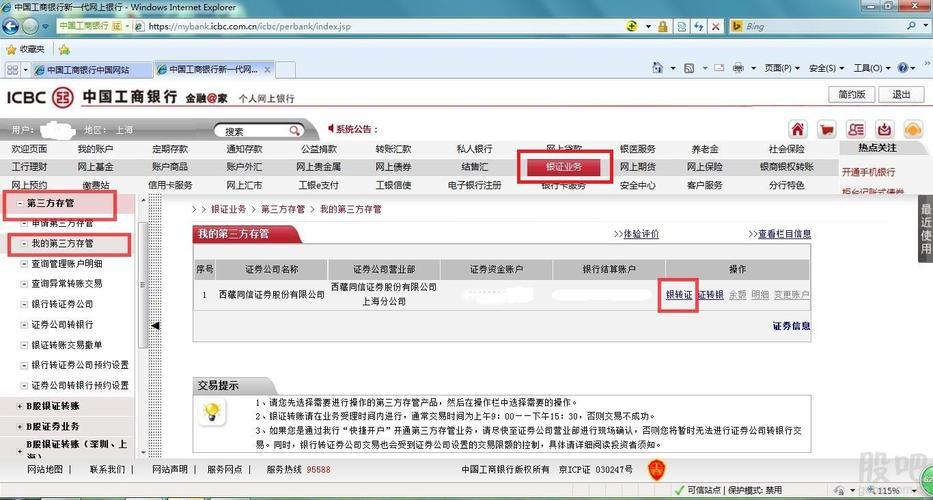Click the RSS feeds icon in command bar
This screenshot has width=933, height=500.
689,68
